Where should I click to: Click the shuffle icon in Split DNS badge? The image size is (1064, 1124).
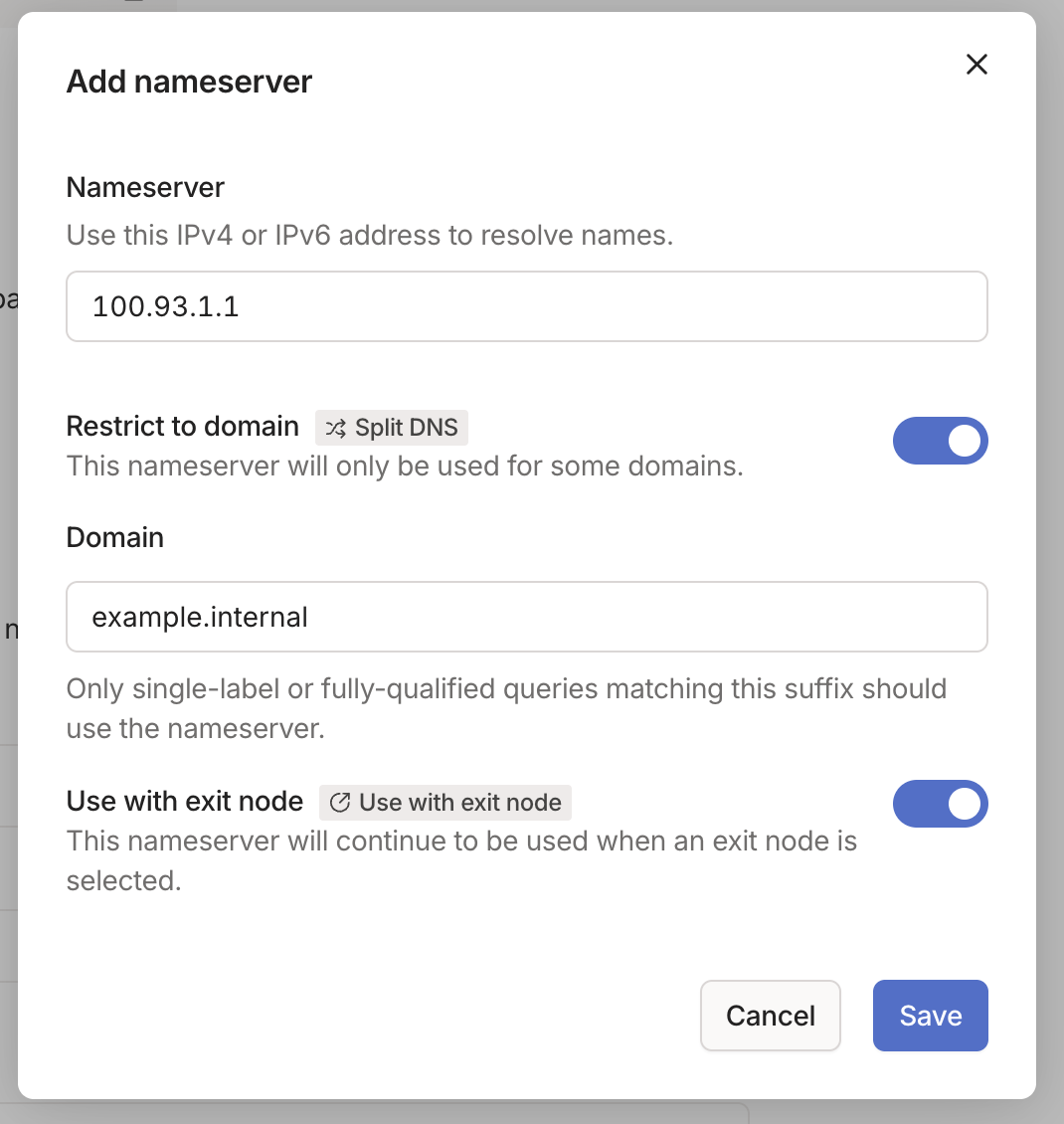[x=337, y=429]
